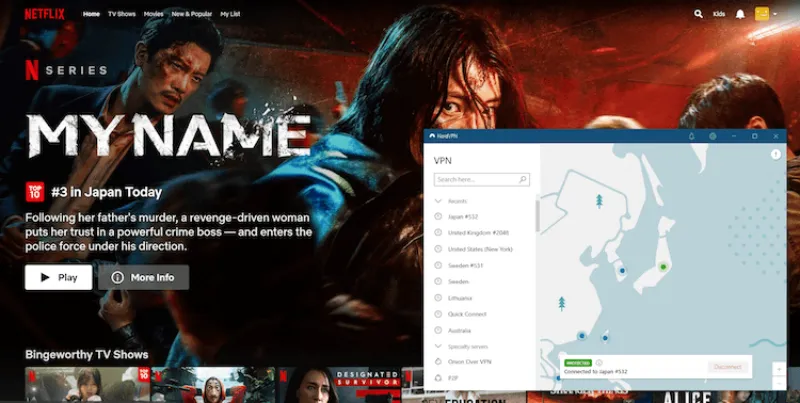Click the onion icon beside Onion Over VPN
Image resolution: width=800 pixels, height=403 pixels.
pyautogui.click(x=438, y=362)
